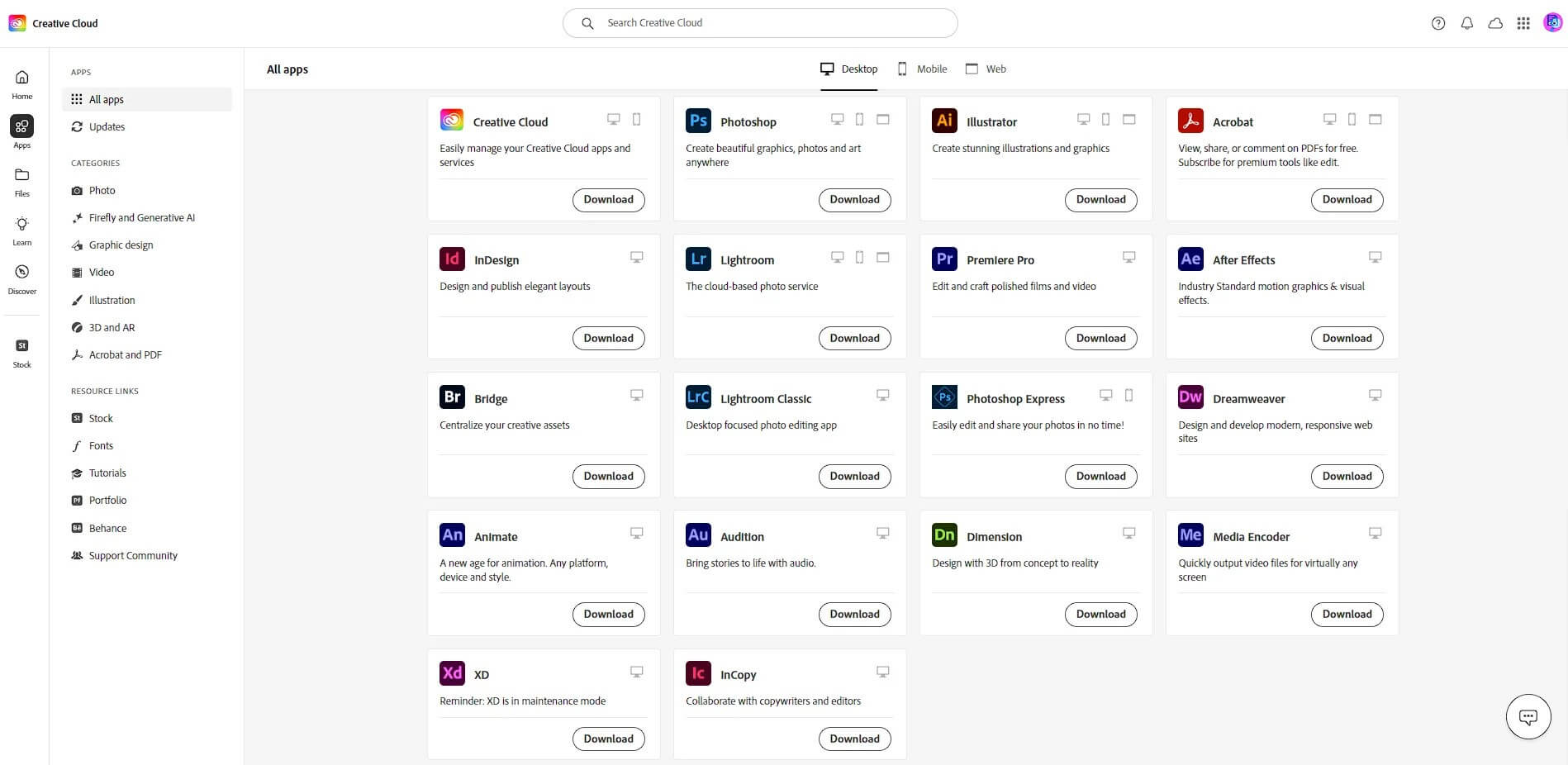Open the Discover compass section
The image size is (1568, 765).
coord(22,279)
